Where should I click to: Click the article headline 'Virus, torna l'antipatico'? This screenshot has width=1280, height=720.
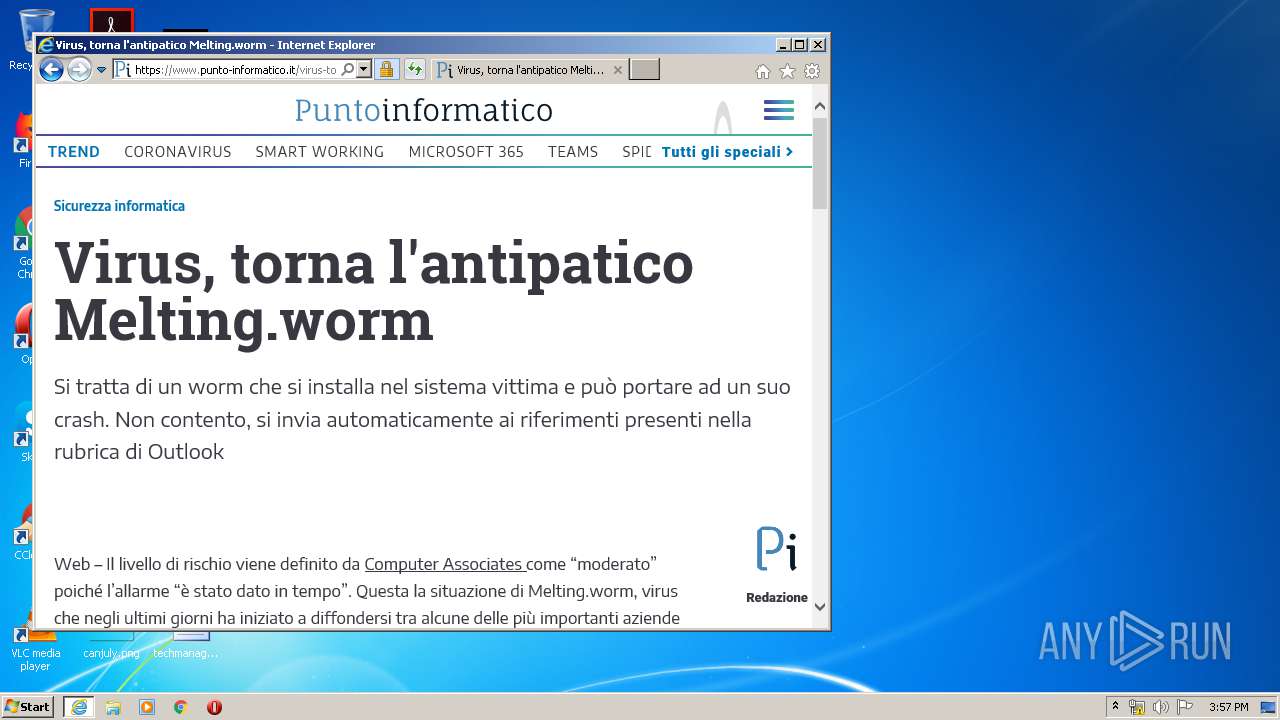(373, 292)
